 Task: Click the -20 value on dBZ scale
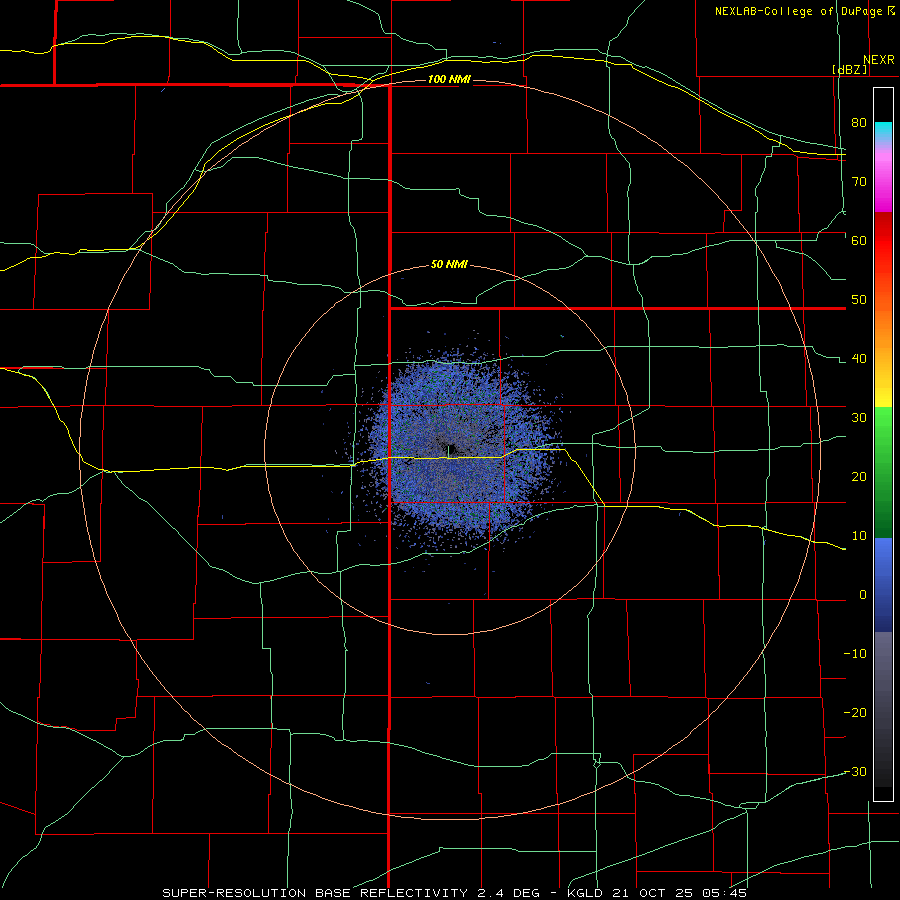[855, 713]
